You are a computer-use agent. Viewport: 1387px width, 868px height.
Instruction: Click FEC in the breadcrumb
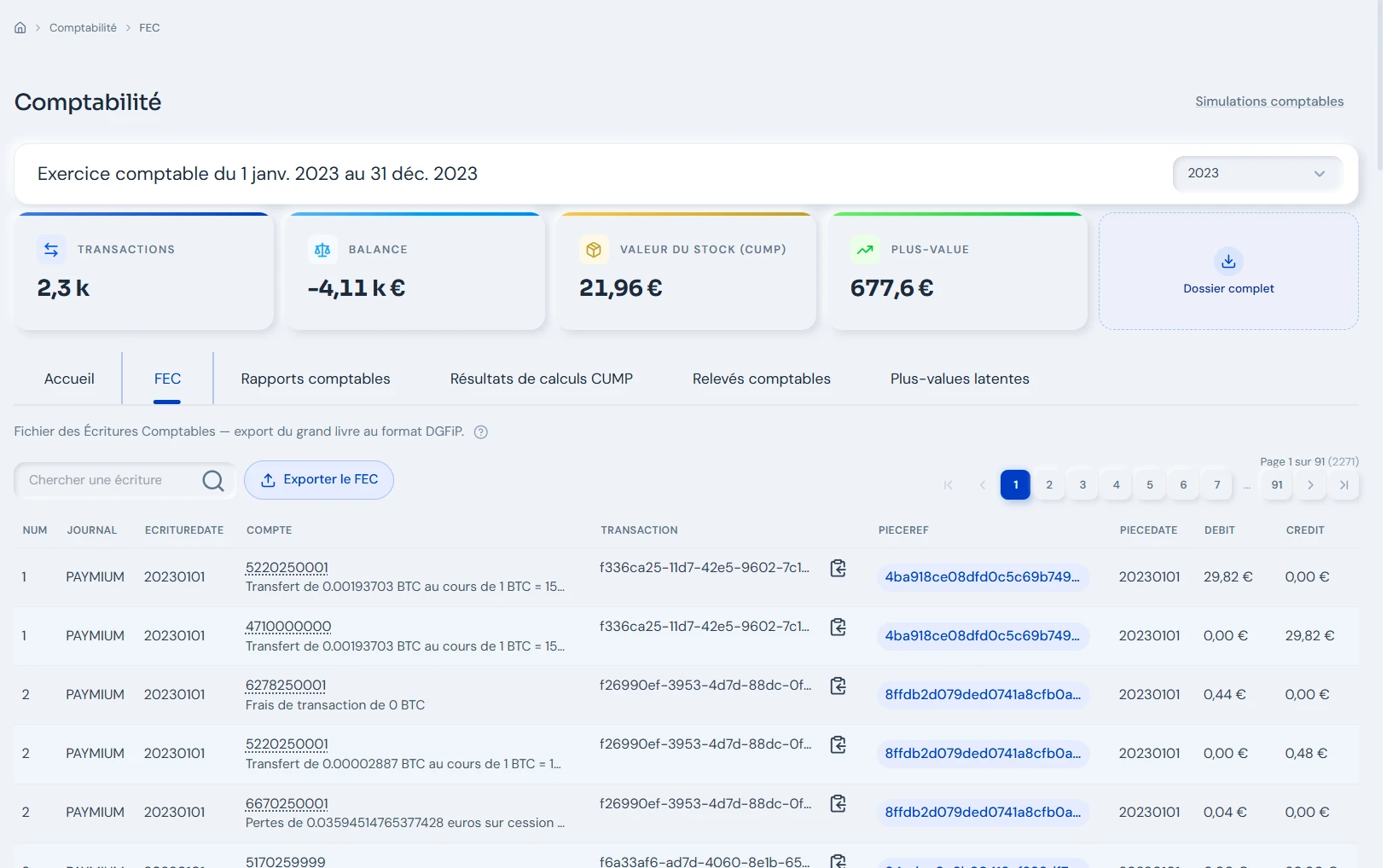coord(149,27)
